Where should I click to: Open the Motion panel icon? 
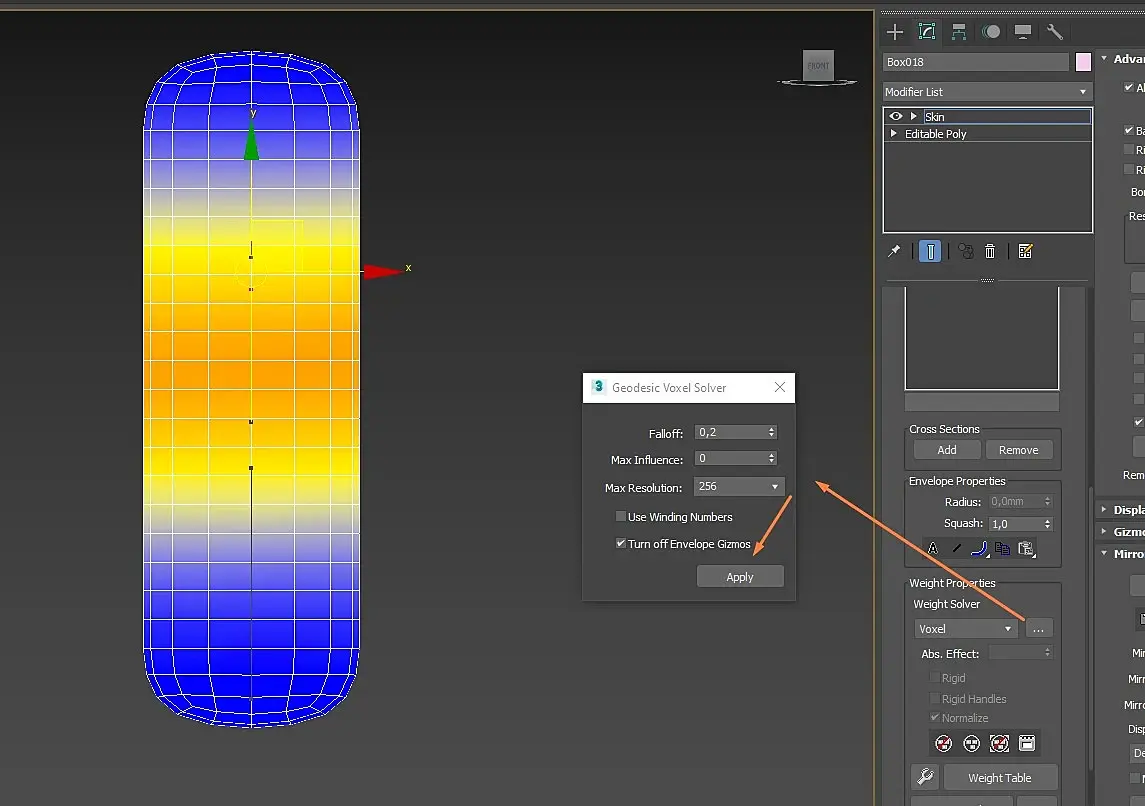[991, 32]
